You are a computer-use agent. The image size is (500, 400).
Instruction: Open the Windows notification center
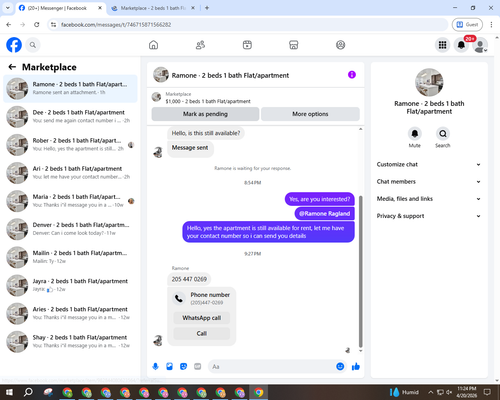tap(487, 392)
